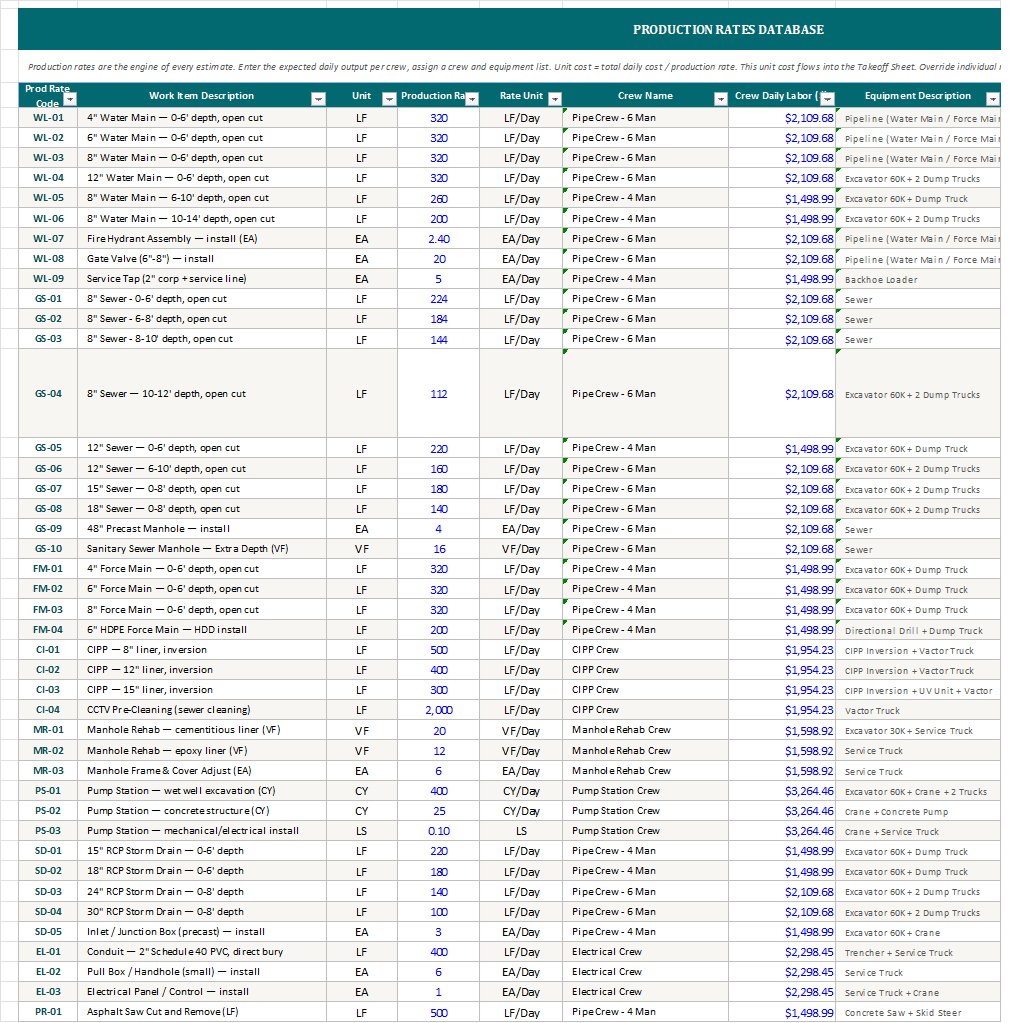The width and height of the screenshot is (1009, 1023).
Task: Click 'Directional Drill + Dump Truck' cell
Action: [x=918, y=630]
